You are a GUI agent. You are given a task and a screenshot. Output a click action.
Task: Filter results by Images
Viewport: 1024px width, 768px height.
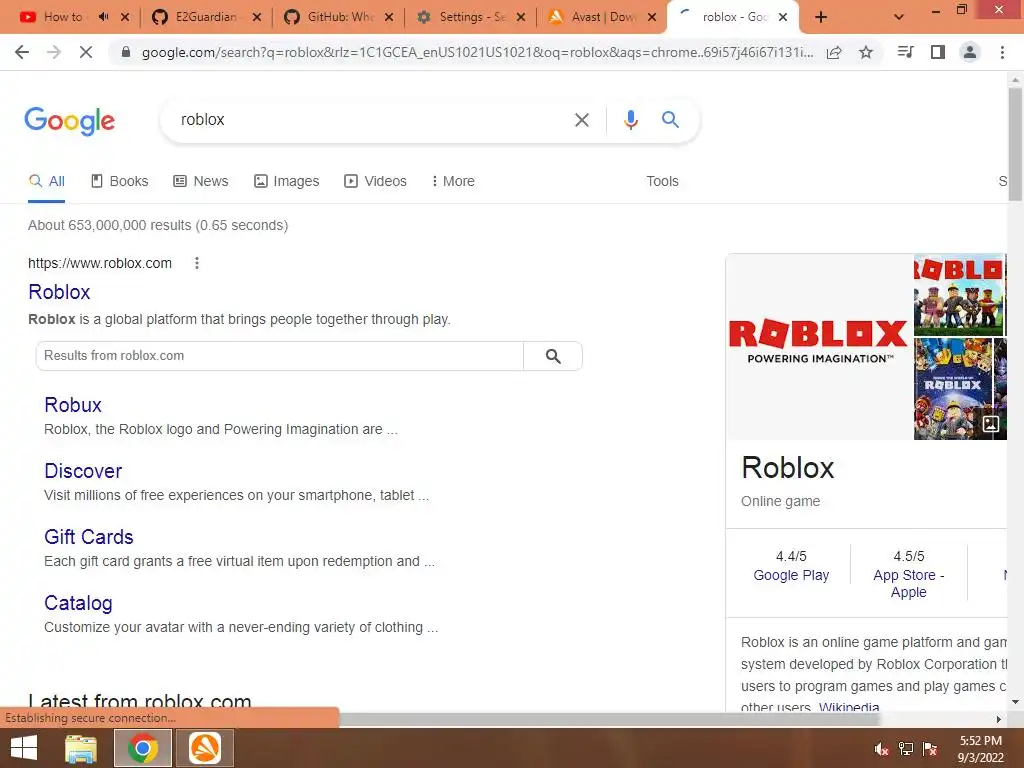coord(286,181)
